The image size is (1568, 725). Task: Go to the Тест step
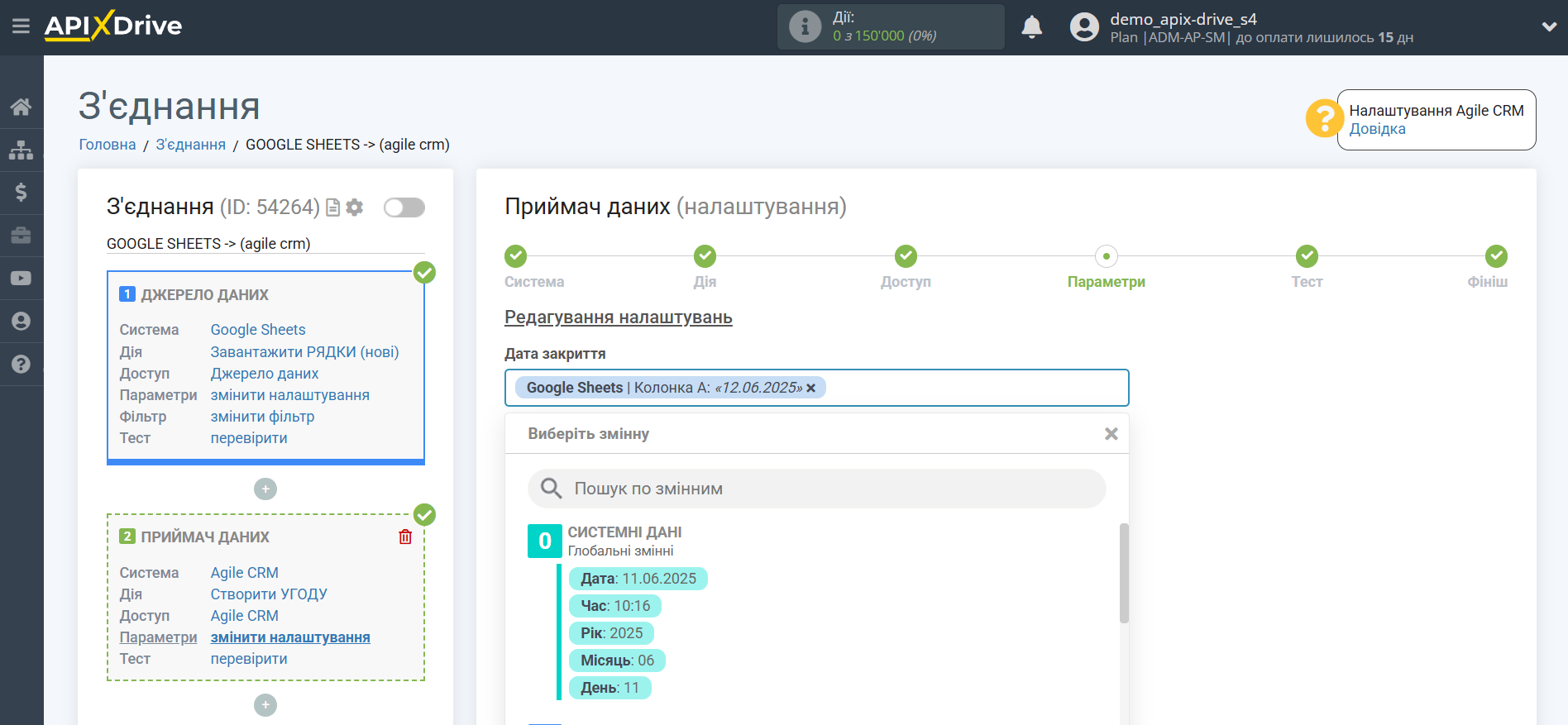tap(1307, 256)
